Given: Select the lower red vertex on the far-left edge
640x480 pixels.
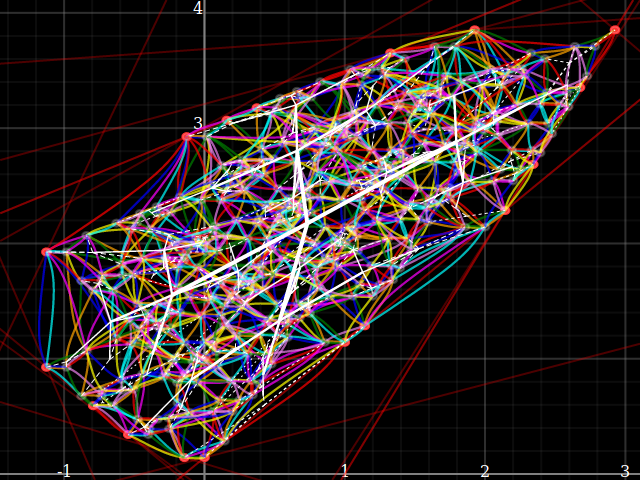Looking at the screenshot, I should tap(46, 367).
